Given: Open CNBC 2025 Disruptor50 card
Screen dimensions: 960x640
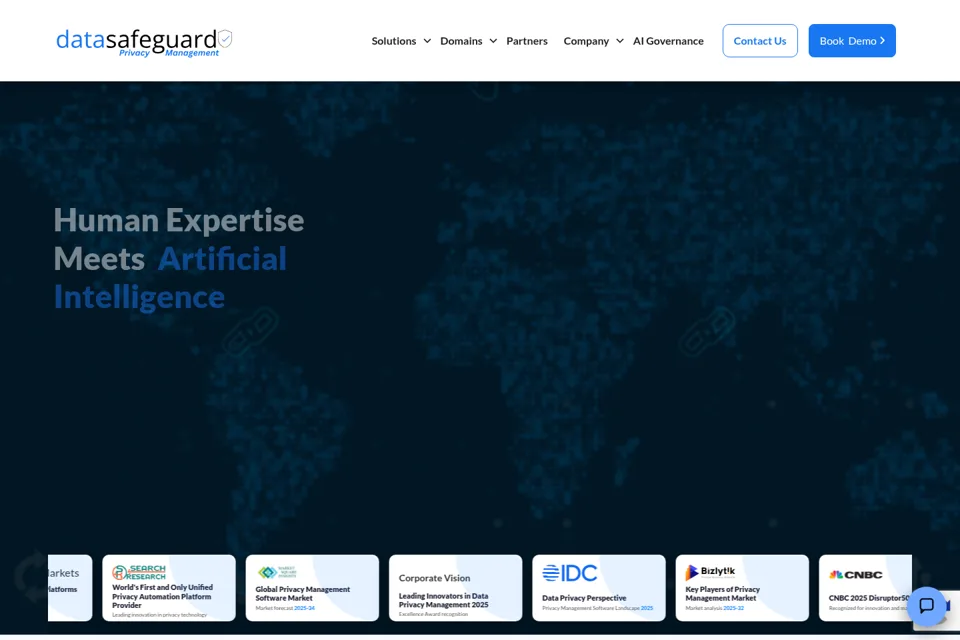Looking at the screenshot, I should click(865, 588).
